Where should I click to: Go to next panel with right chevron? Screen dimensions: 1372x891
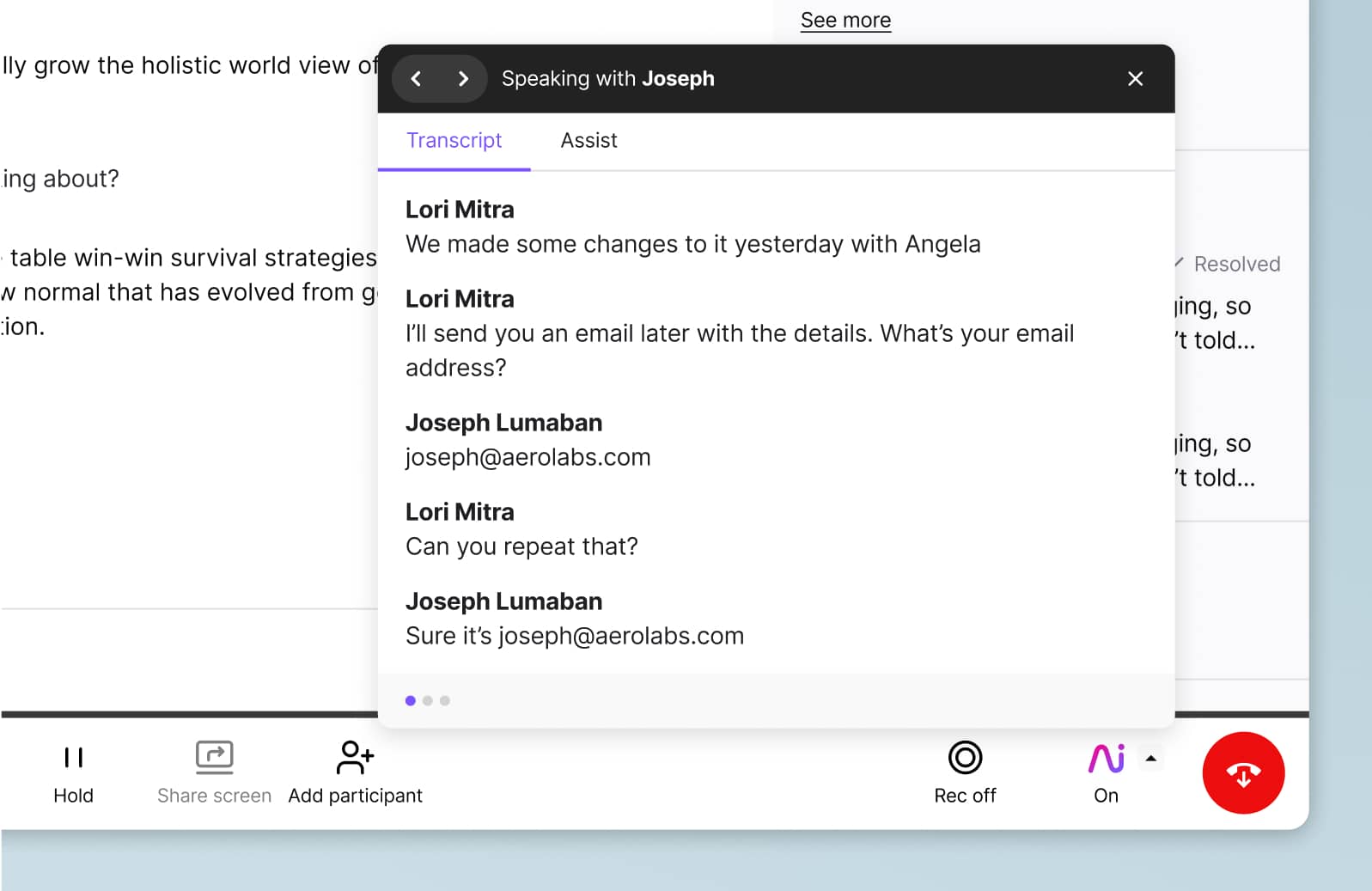tap(463, 79)
